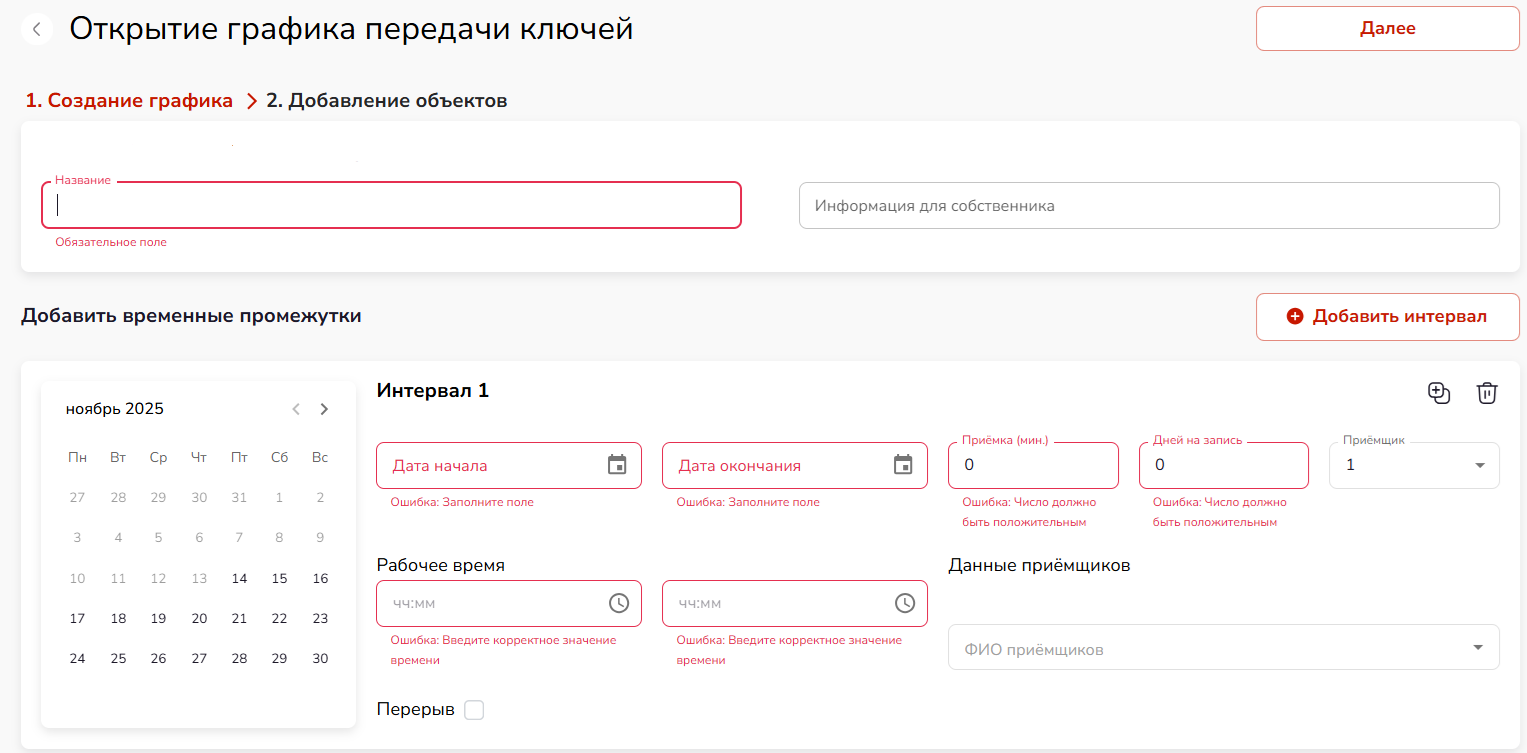Select November 21 in the calendar
This screenshot has width=1527, height=753.
point(239,618)
